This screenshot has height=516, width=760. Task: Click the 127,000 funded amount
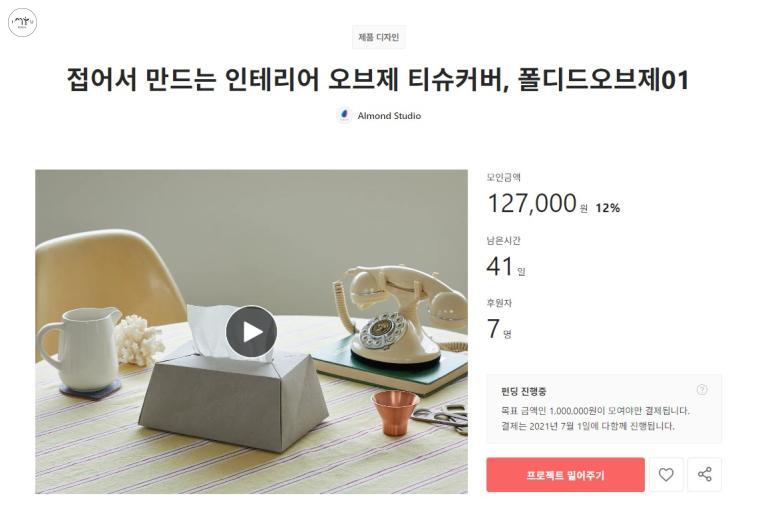point(532,203)
